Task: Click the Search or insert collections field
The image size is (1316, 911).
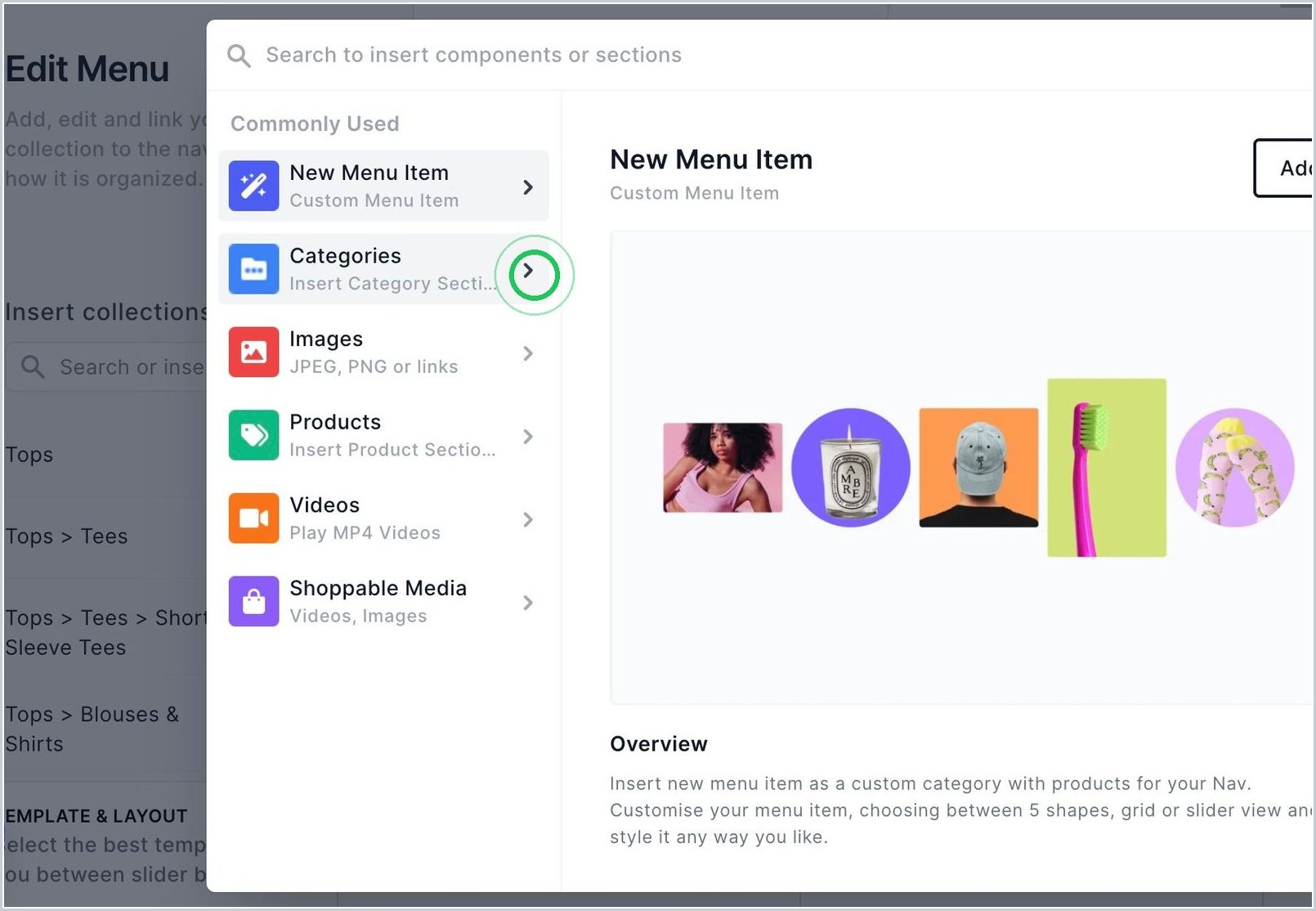Action: point(106,367)
